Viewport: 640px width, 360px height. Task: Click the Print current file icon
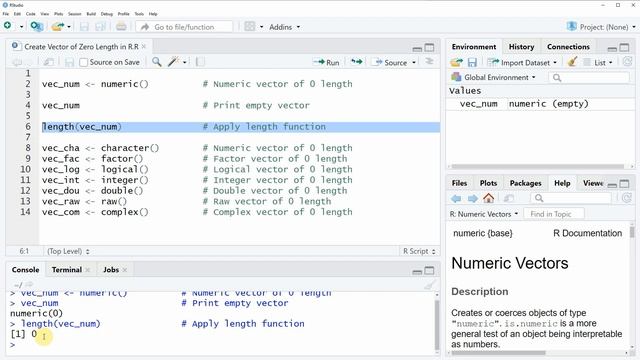point(121,27)
